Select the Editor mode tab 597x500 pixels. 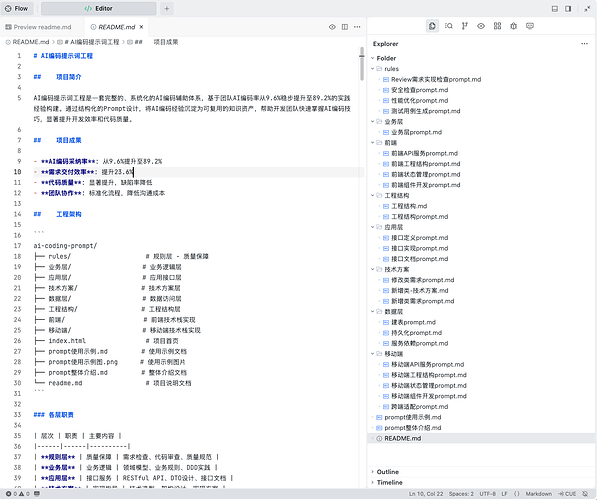tap(99, 8)
